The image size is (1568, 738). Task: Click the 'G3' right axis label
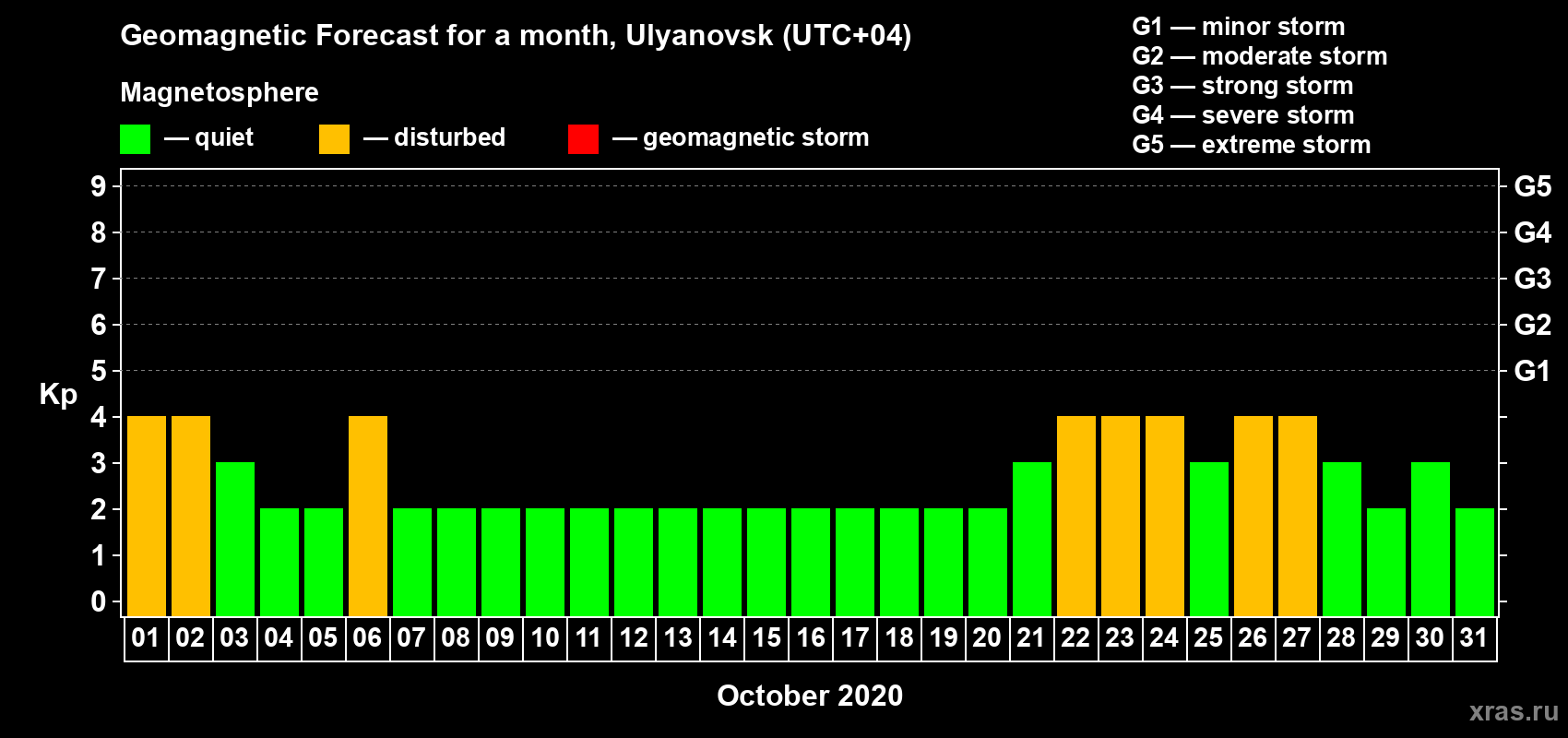1533,279
